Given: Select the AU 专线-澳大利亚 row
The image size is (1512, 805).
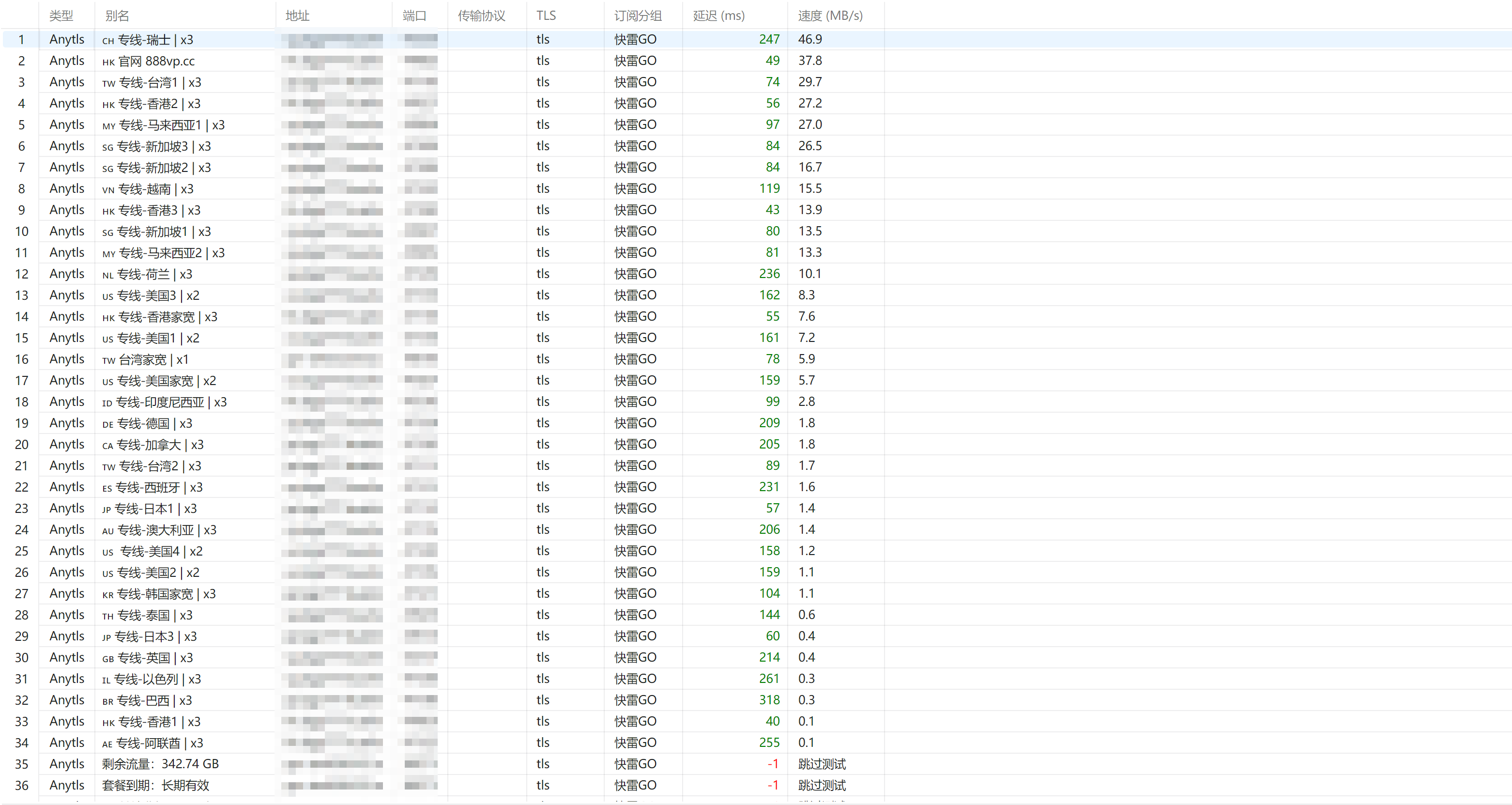Looking at the screenshot, I should (x=756, y=529).
